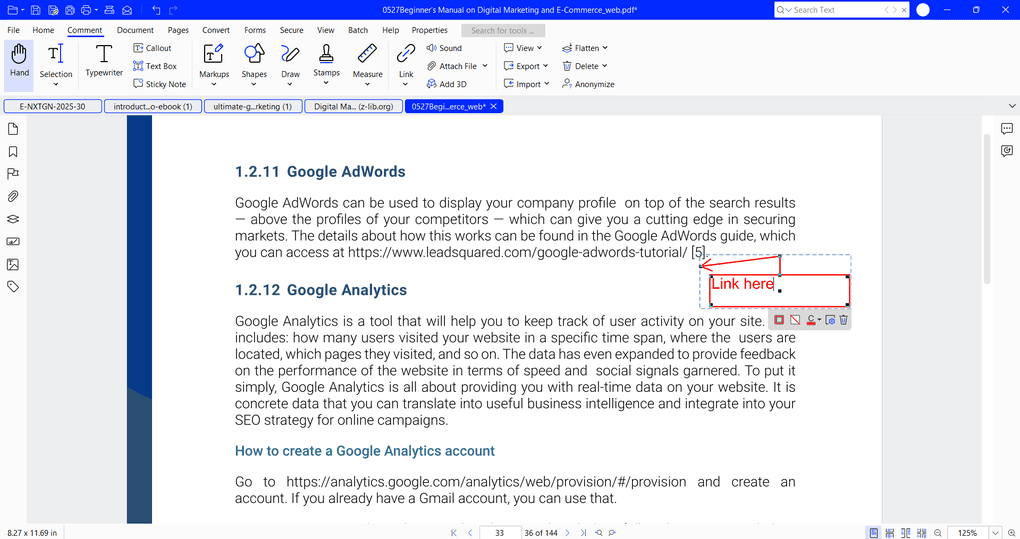Click the analytics.google.com provision URL
Viewport: 1020px width, 539px height.
click(486, 482)
